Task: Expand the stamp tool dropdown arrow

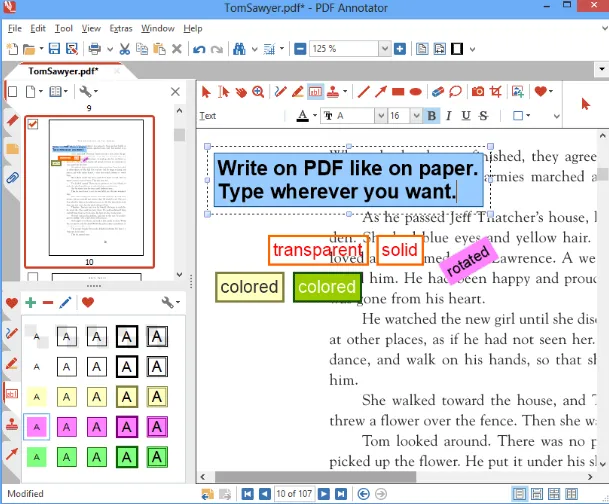Action: click(345, 92)
